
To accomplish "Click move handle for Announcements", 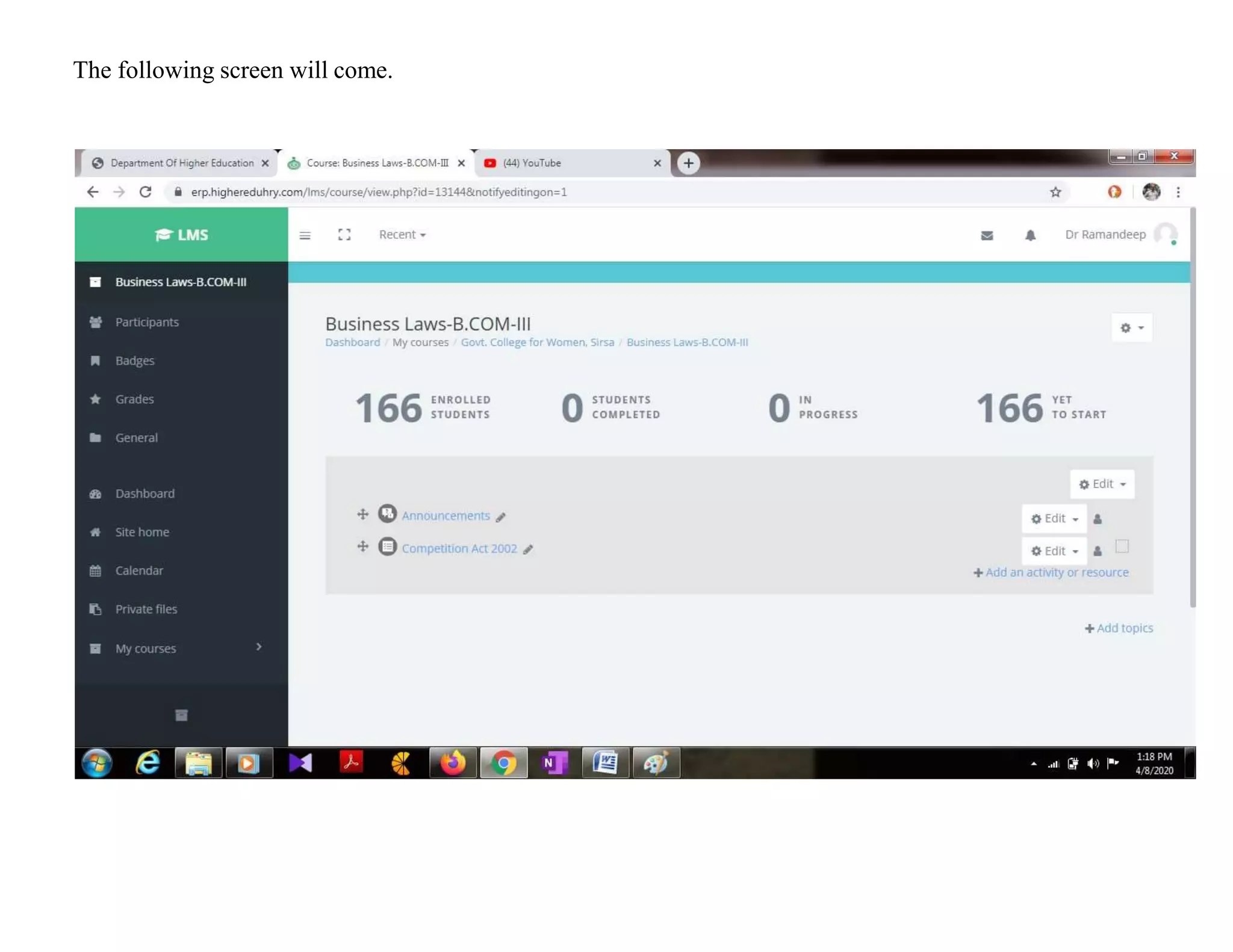I will pyautogui.click(x=362, y=515).
